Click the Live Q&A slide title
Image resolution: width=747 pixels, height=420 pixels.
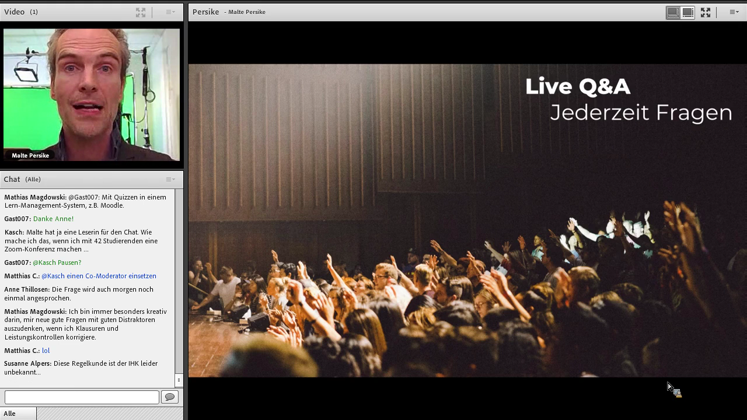578,87
